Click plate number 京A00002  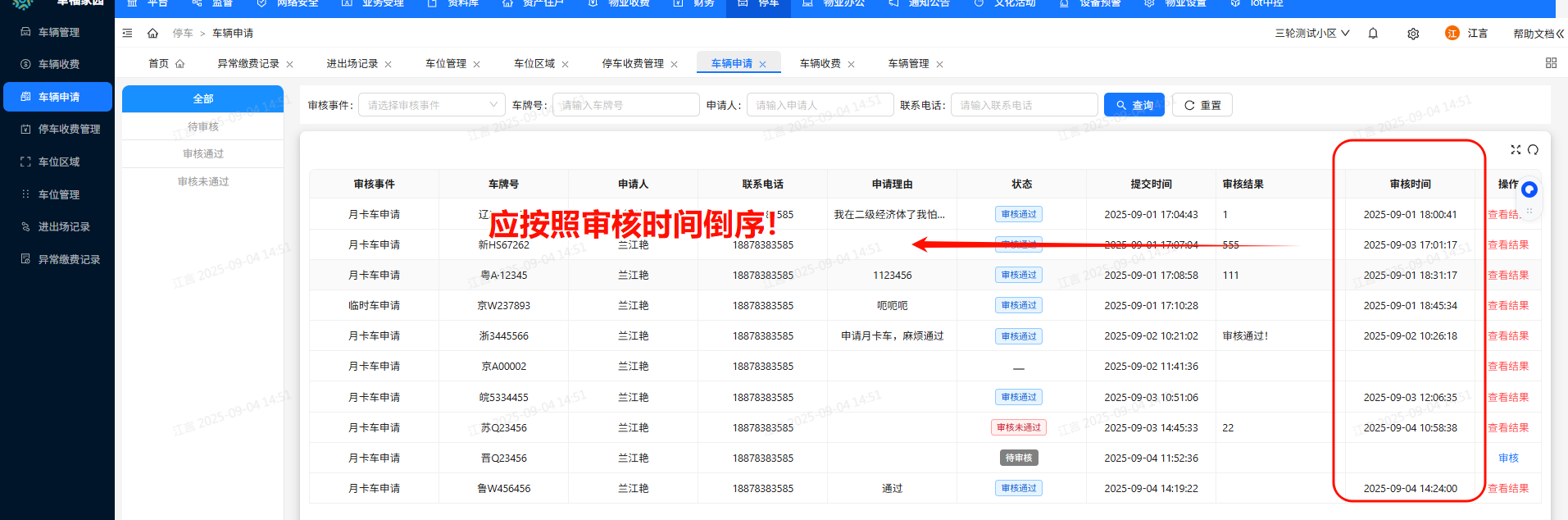[503, 367]
